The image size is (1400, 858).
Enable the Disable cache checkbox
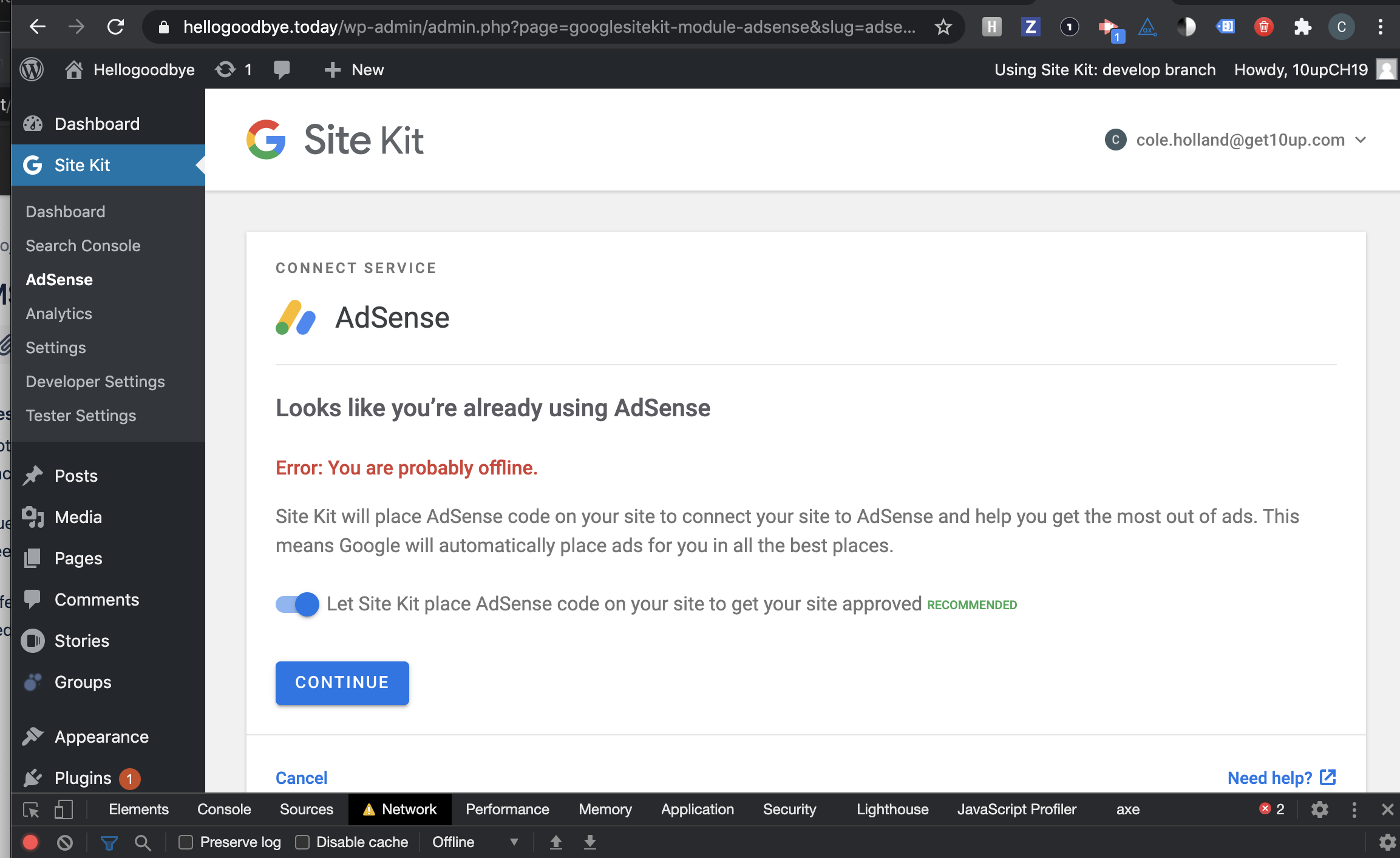[x=302, y=842]
